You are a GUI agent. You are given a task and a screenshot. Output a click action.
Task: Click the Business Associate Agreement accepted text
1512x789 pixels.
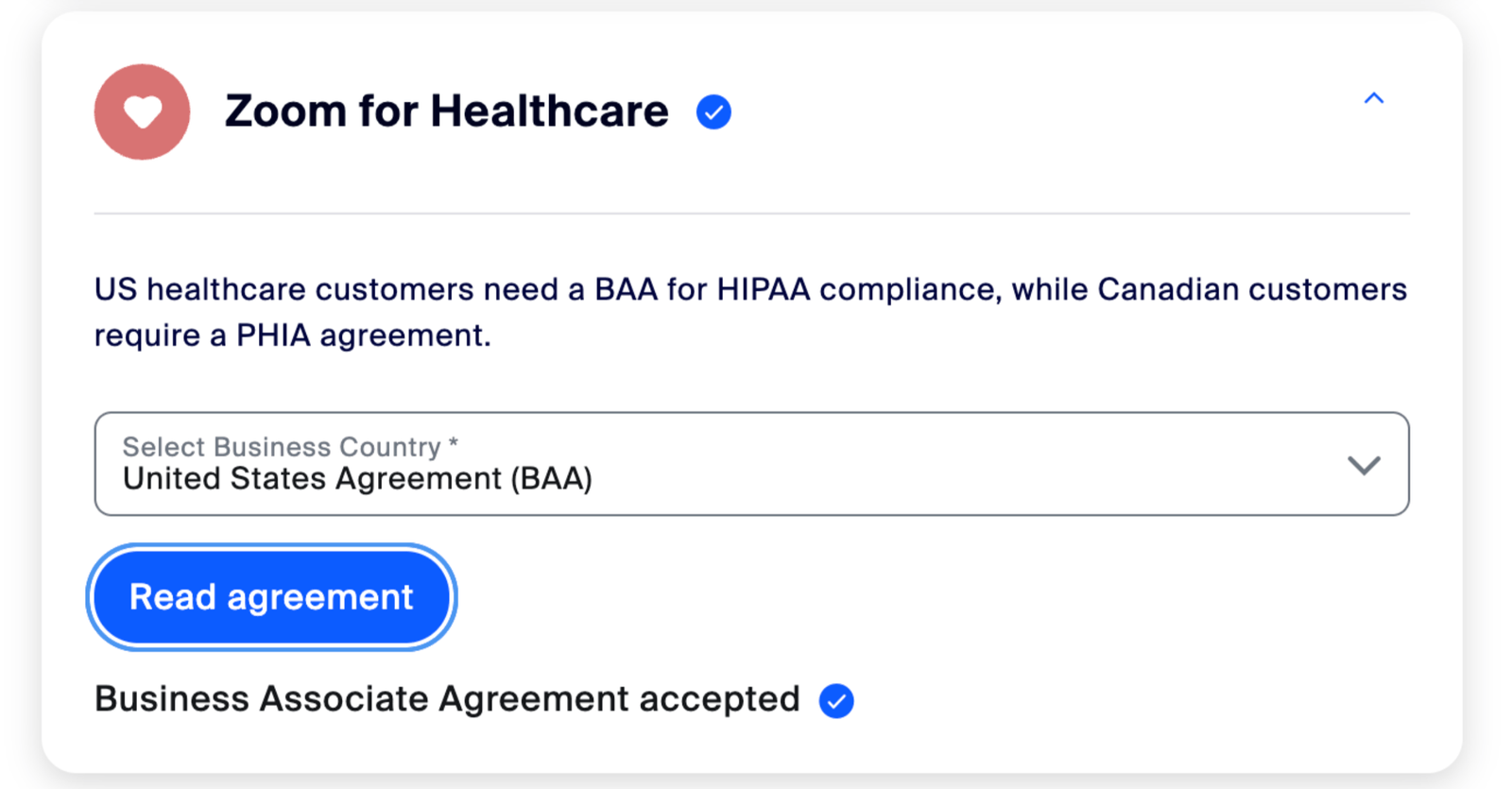(x=447, y=699)
